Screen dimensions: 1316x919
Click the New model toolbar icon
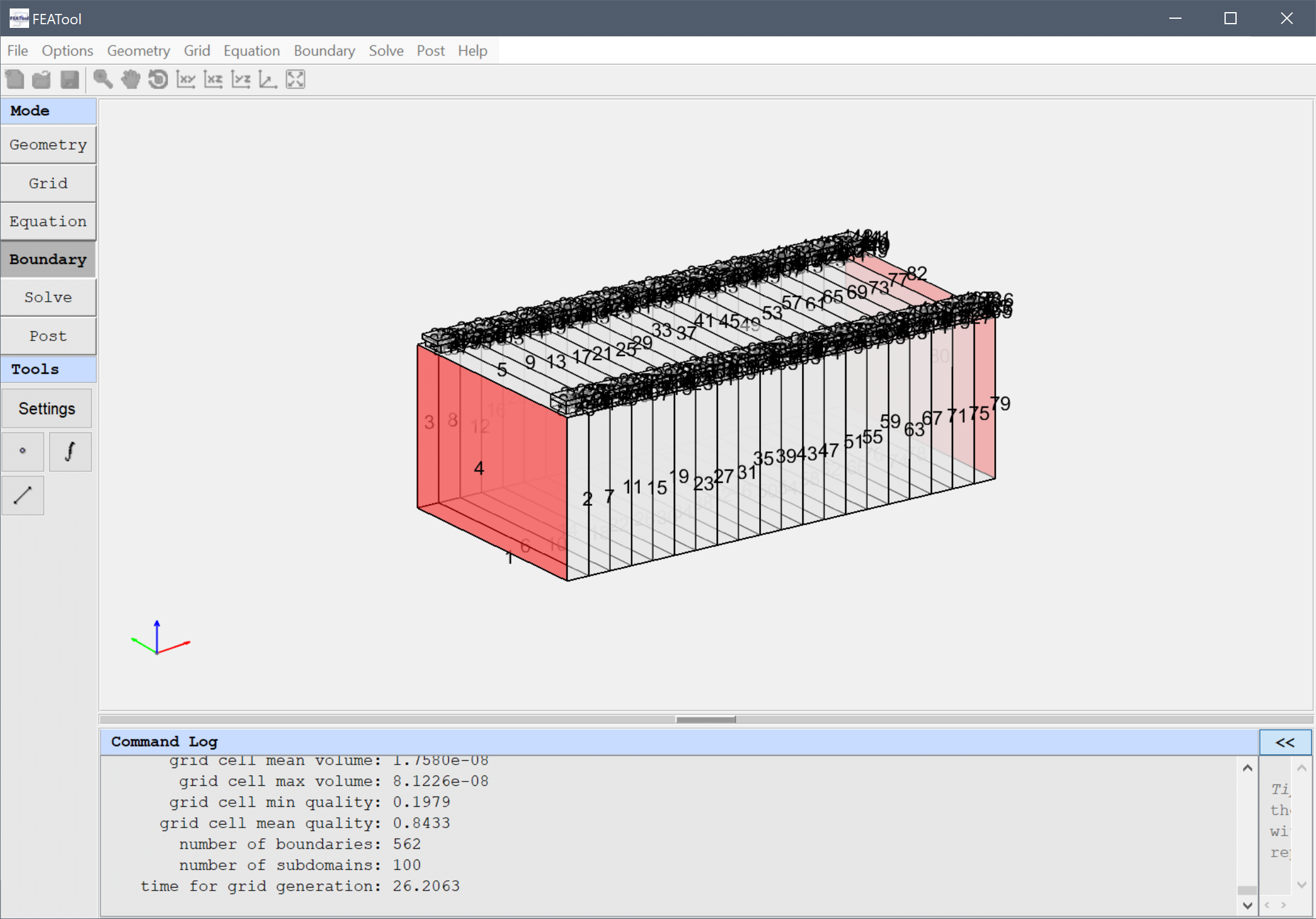15,79
